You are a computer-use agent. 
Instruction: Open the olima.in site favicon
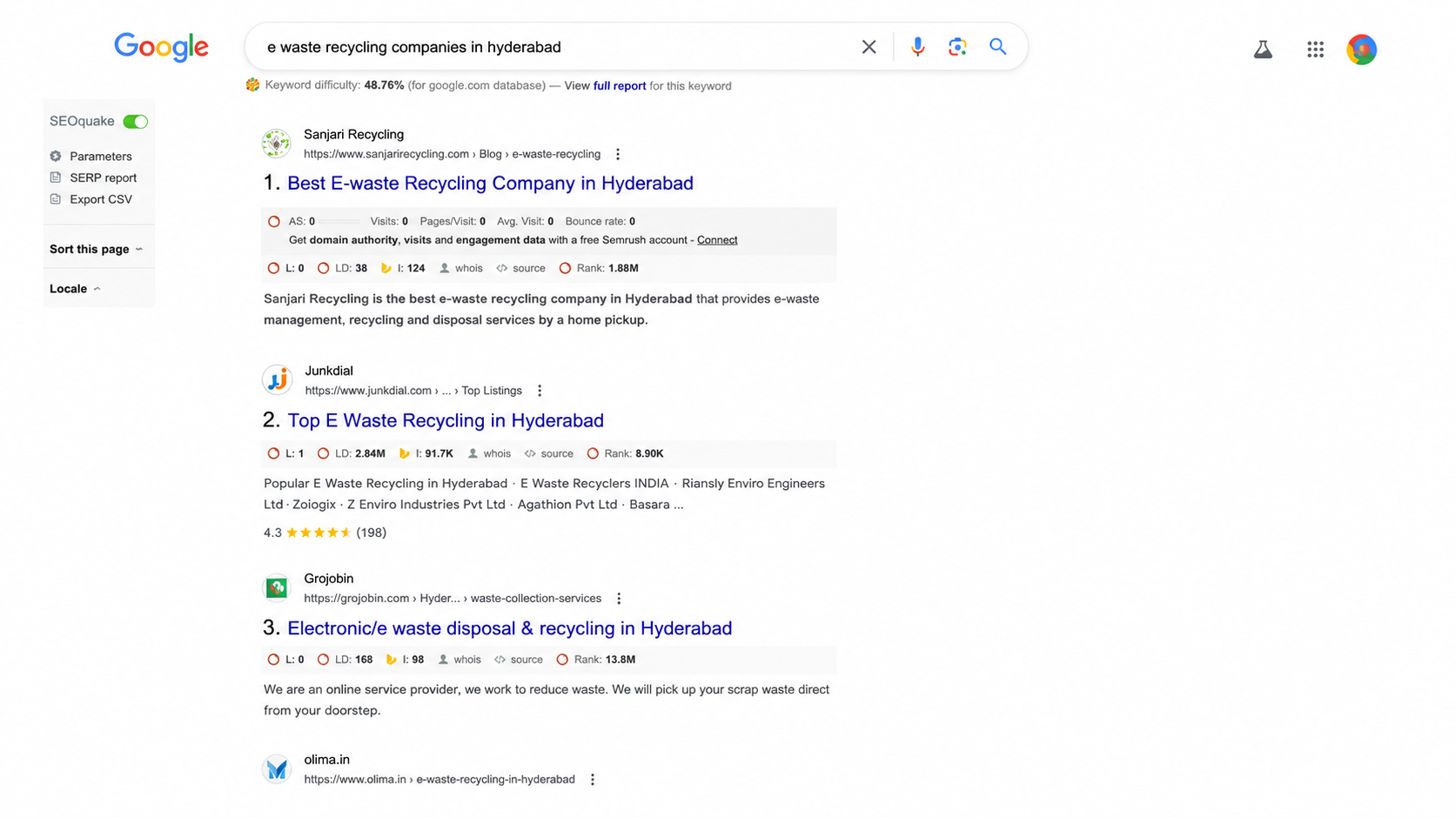[277, 769]
